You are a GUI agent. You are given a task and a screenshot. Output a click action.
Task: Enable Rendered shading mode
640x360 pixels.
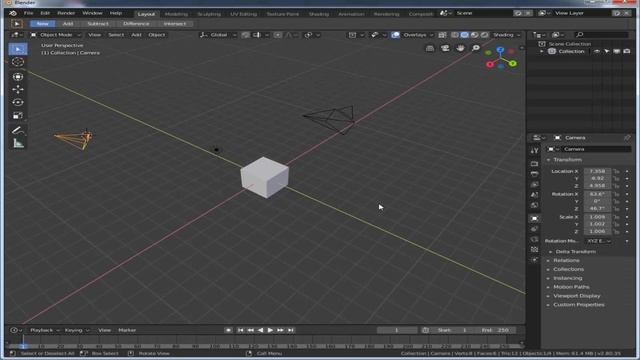(x=484, y=35)
